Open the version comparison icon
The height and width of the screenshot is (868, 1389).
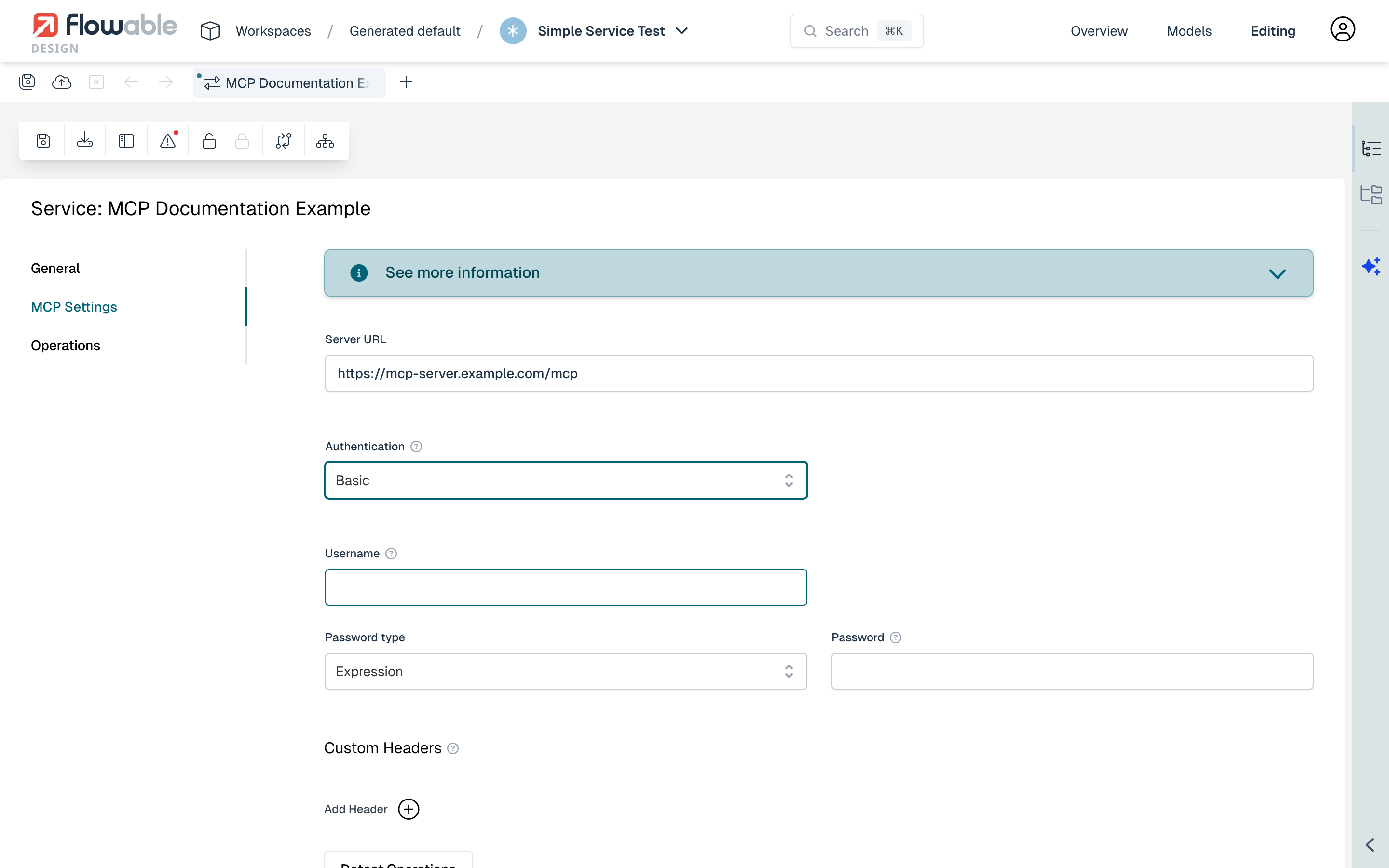point(284,140)
